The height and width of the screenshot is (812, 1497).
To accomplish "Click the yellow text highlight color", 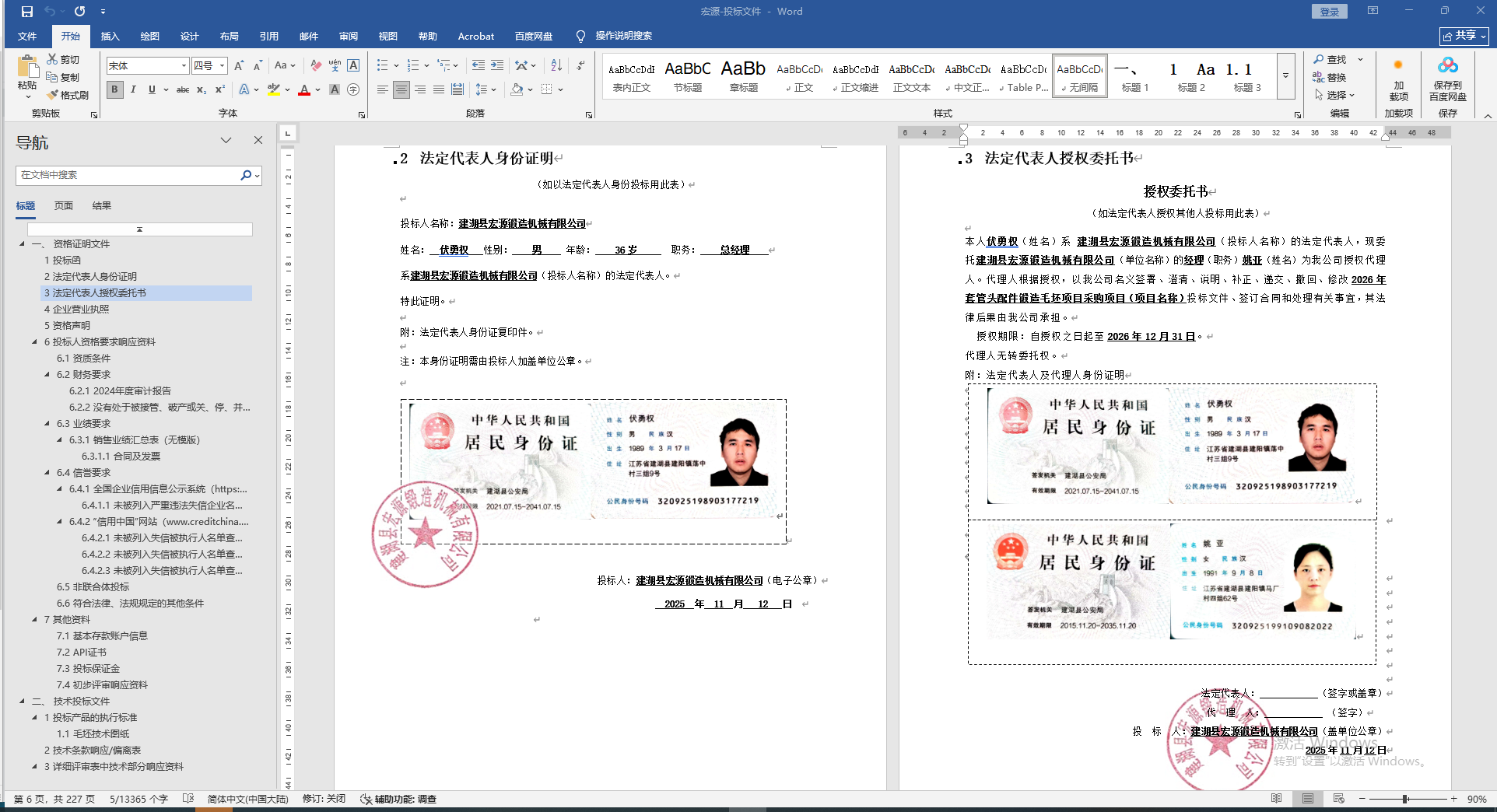I will (x=273, y=89).
